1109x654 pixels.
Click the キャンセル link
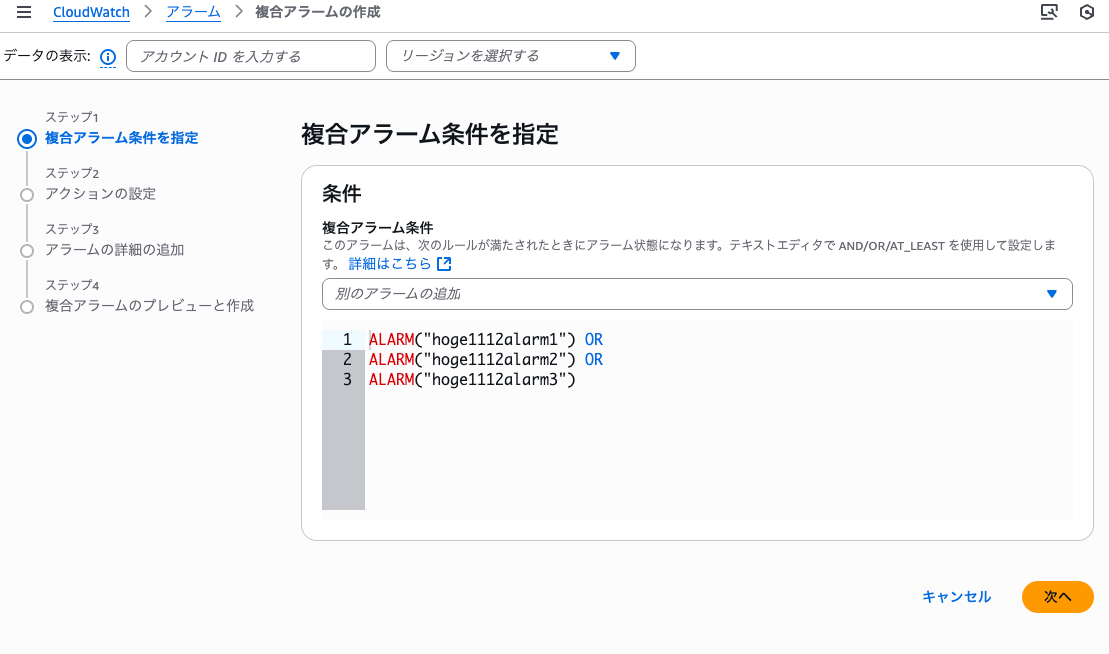pyautogui.click(x=955, y=596)
